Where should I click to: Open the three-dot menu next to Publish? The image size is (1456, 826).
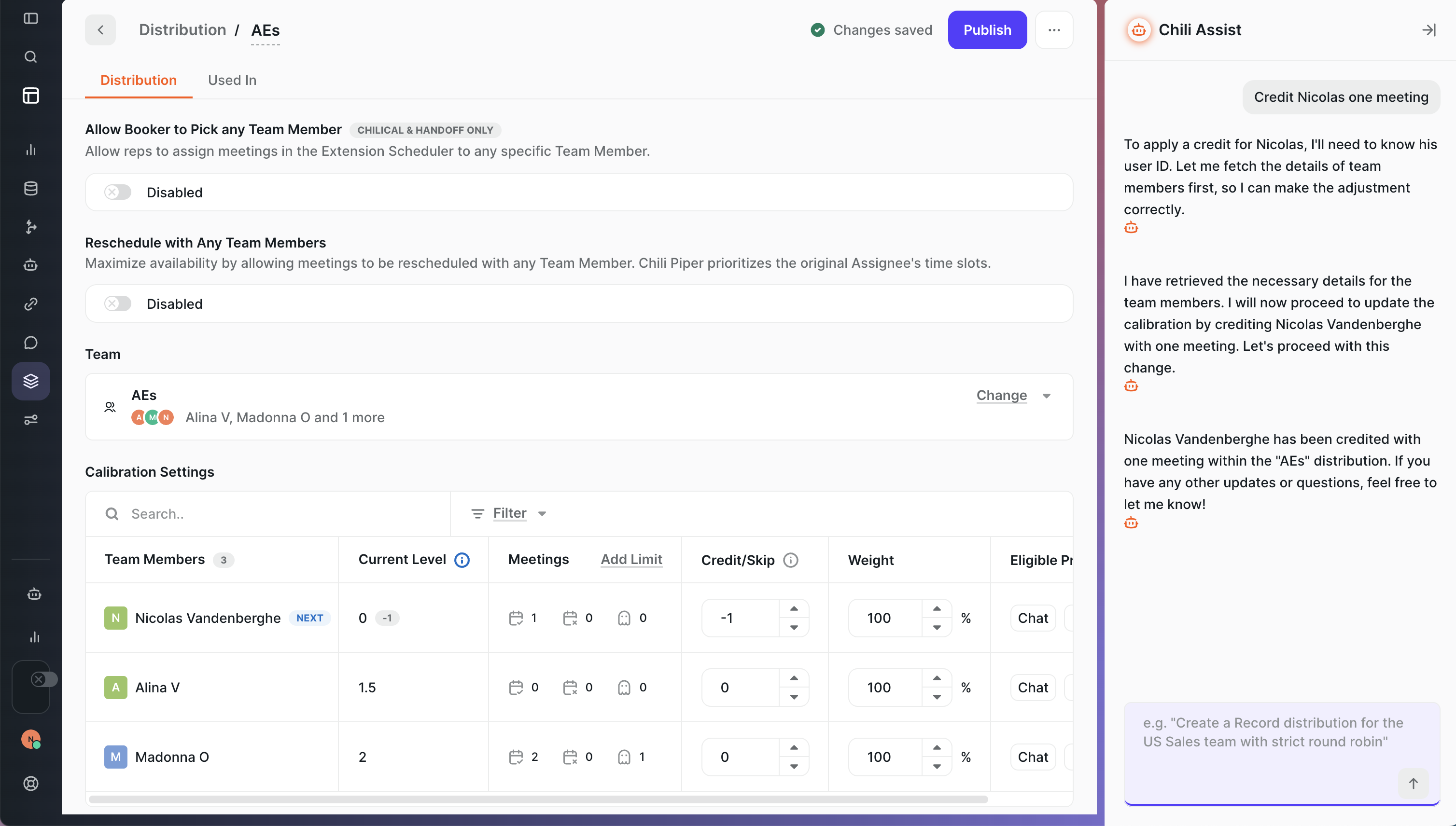[x=1054, y=29]
